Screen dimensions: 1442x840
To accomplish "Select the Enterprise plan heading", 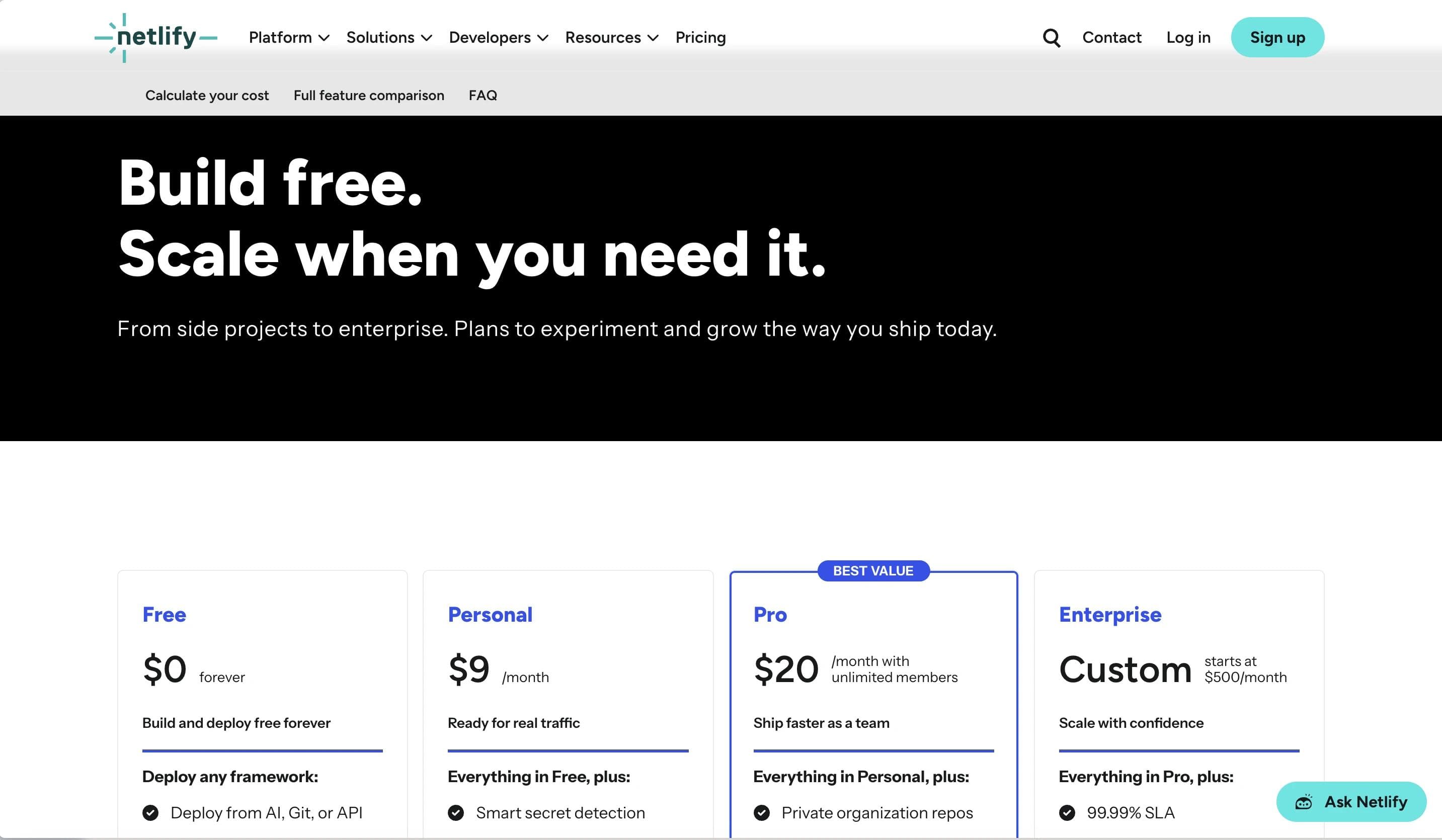I will click(x=1110, y=615).
